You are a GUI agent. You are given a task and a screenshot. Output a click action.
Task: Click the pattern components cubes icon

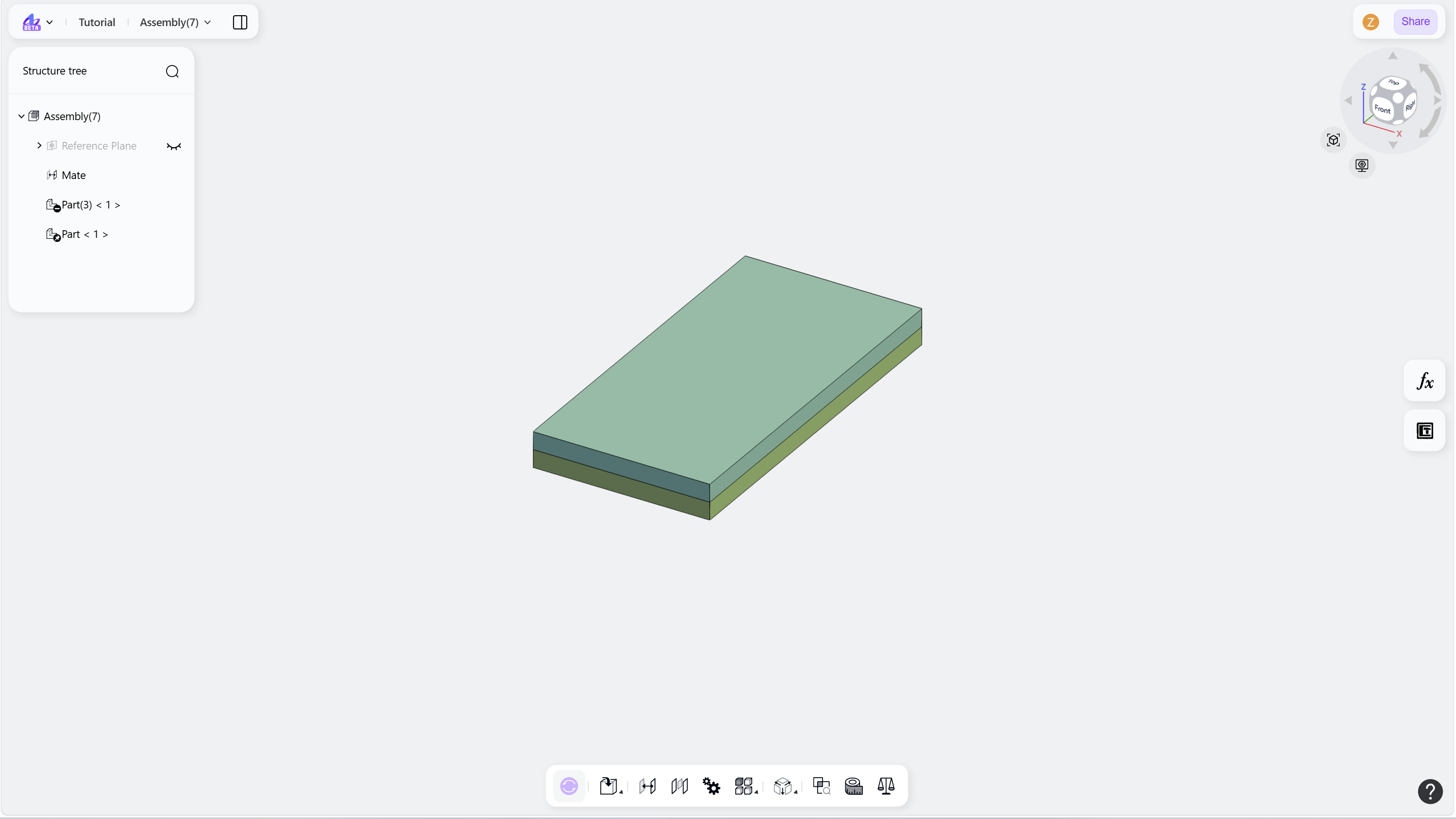[x=743, y=786]
